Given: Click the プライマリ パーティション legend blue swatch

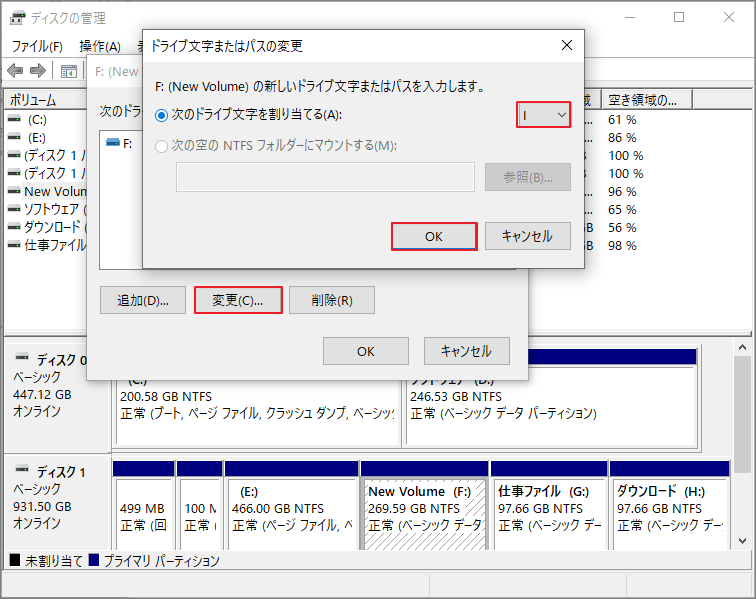Looking at the screenshot, I should coord(94,560).
